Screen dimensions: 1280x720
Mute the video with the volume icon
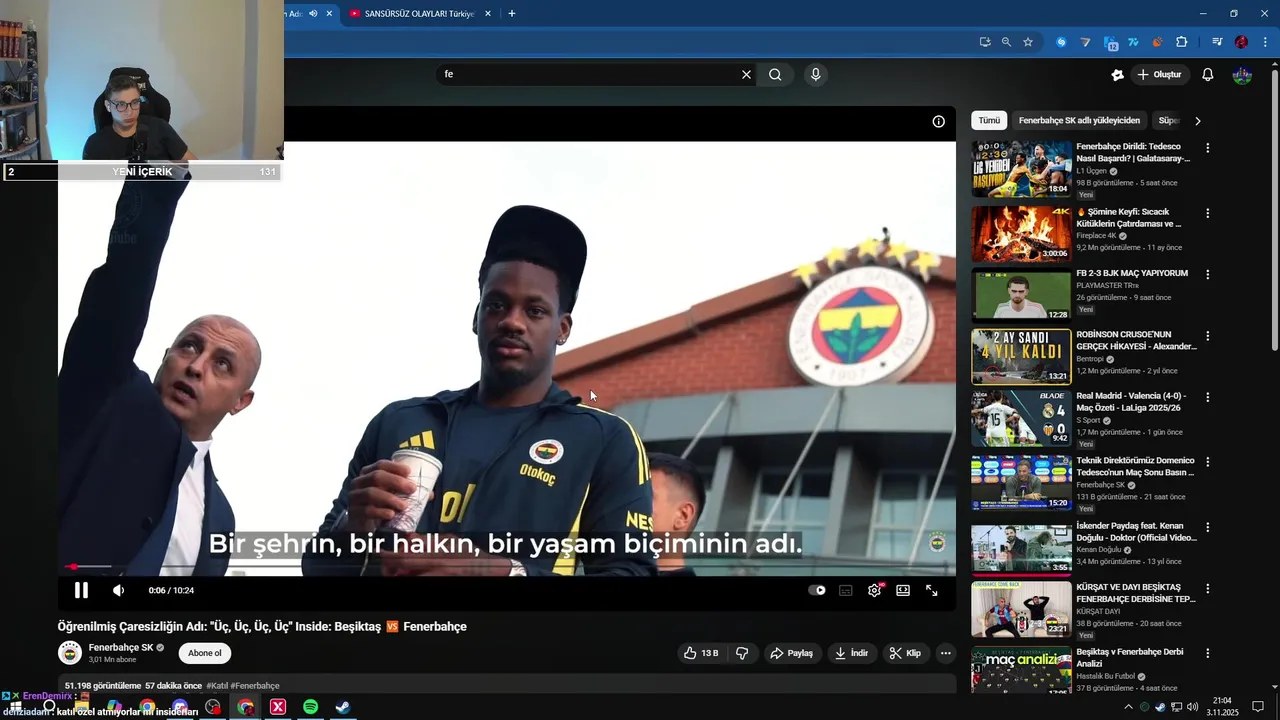tap(118, 590)
